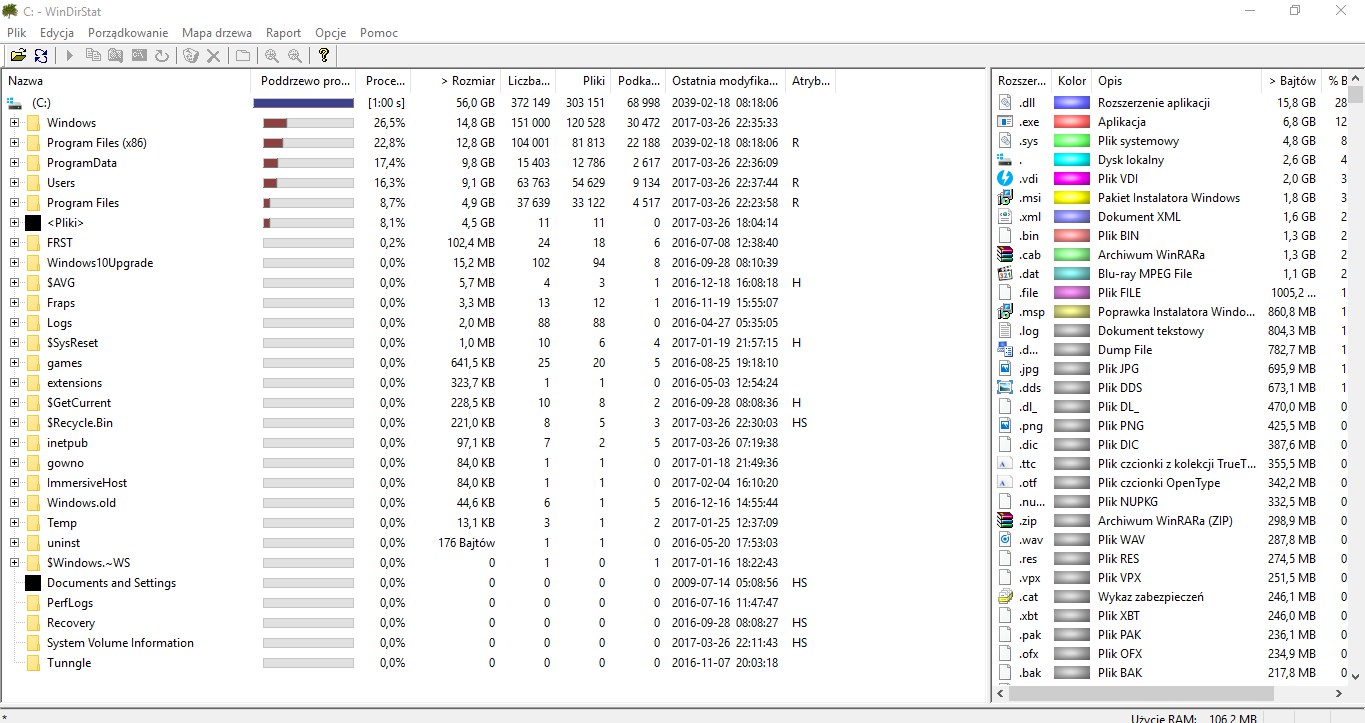Expand the $Recycle.Bin node

14,423
